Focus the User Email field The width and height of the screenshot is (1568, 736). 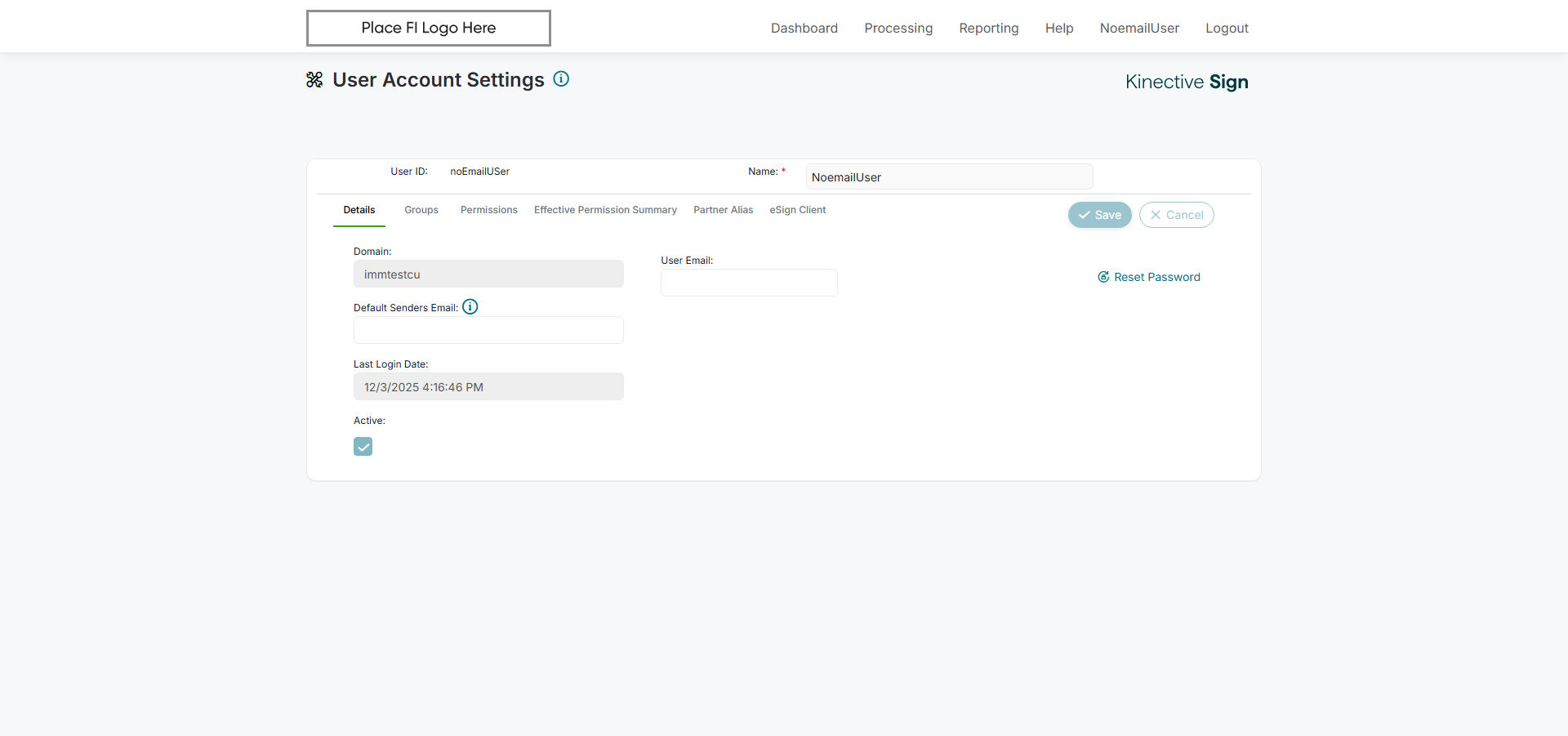[749, 283]
